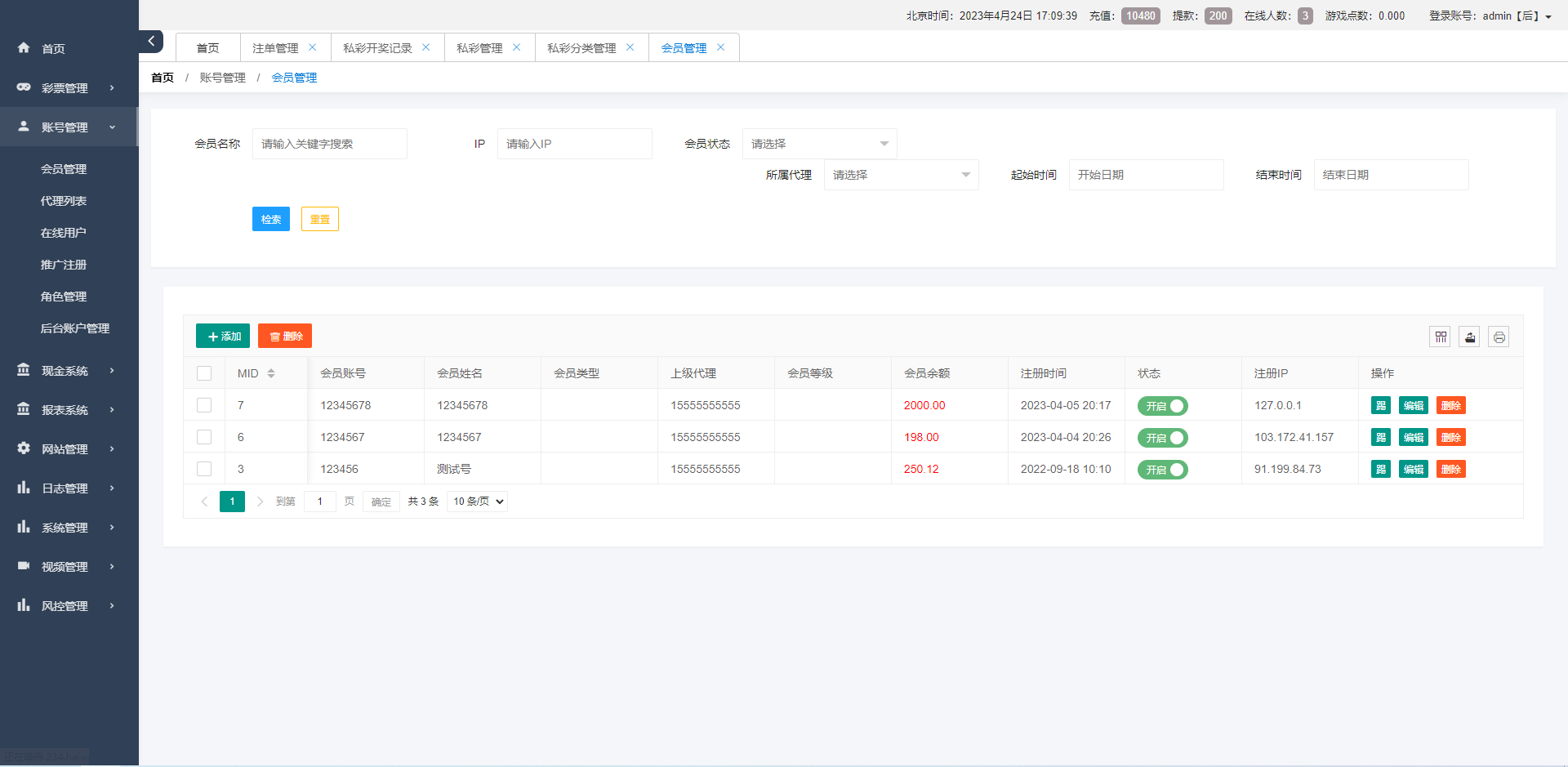The image size is (1568, 767).
Task: Click the 检索 search button
Action: point(271,219)
